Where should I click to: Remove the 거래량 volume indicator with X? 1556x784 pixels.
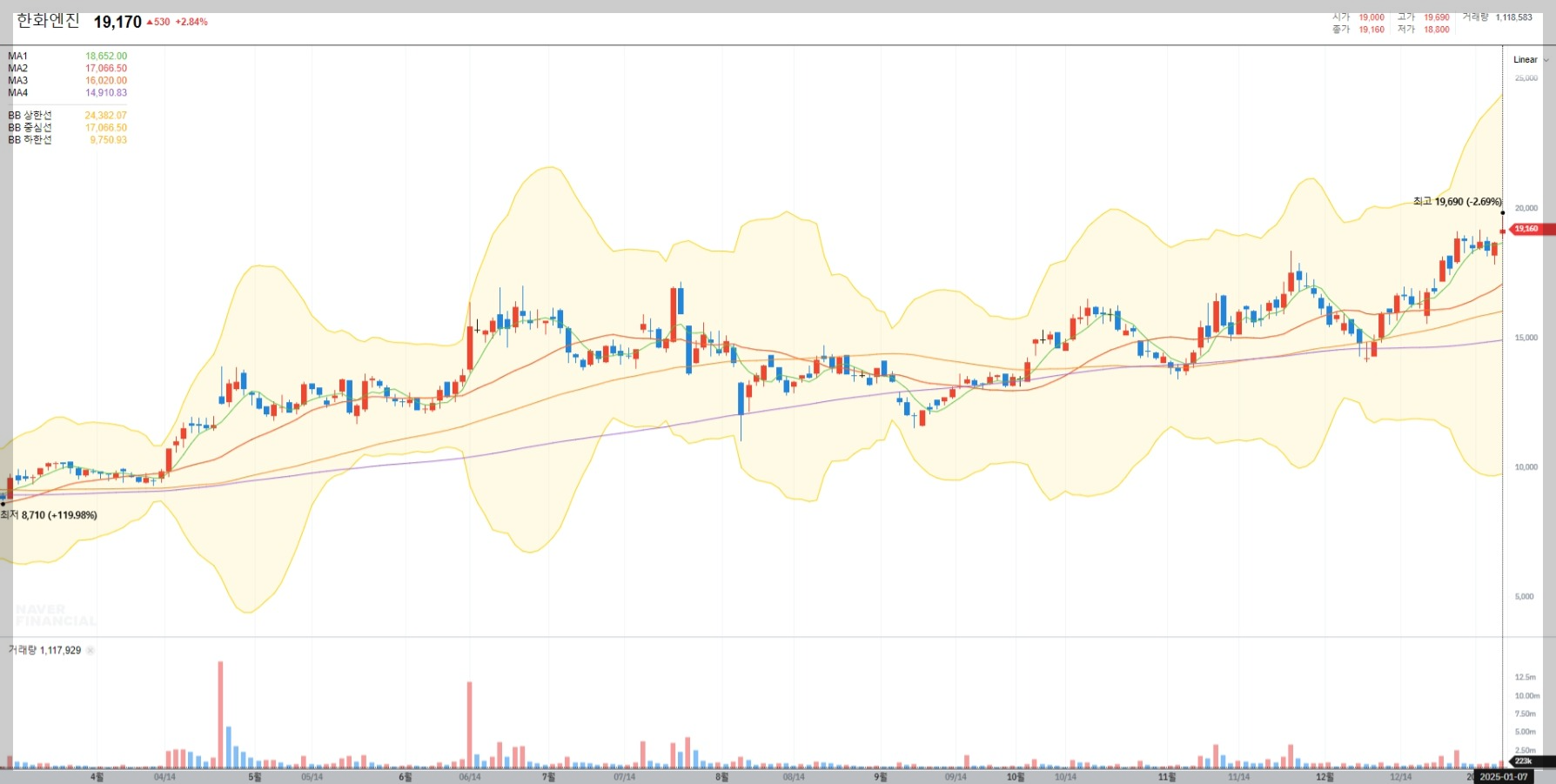(x=91, y=650)
